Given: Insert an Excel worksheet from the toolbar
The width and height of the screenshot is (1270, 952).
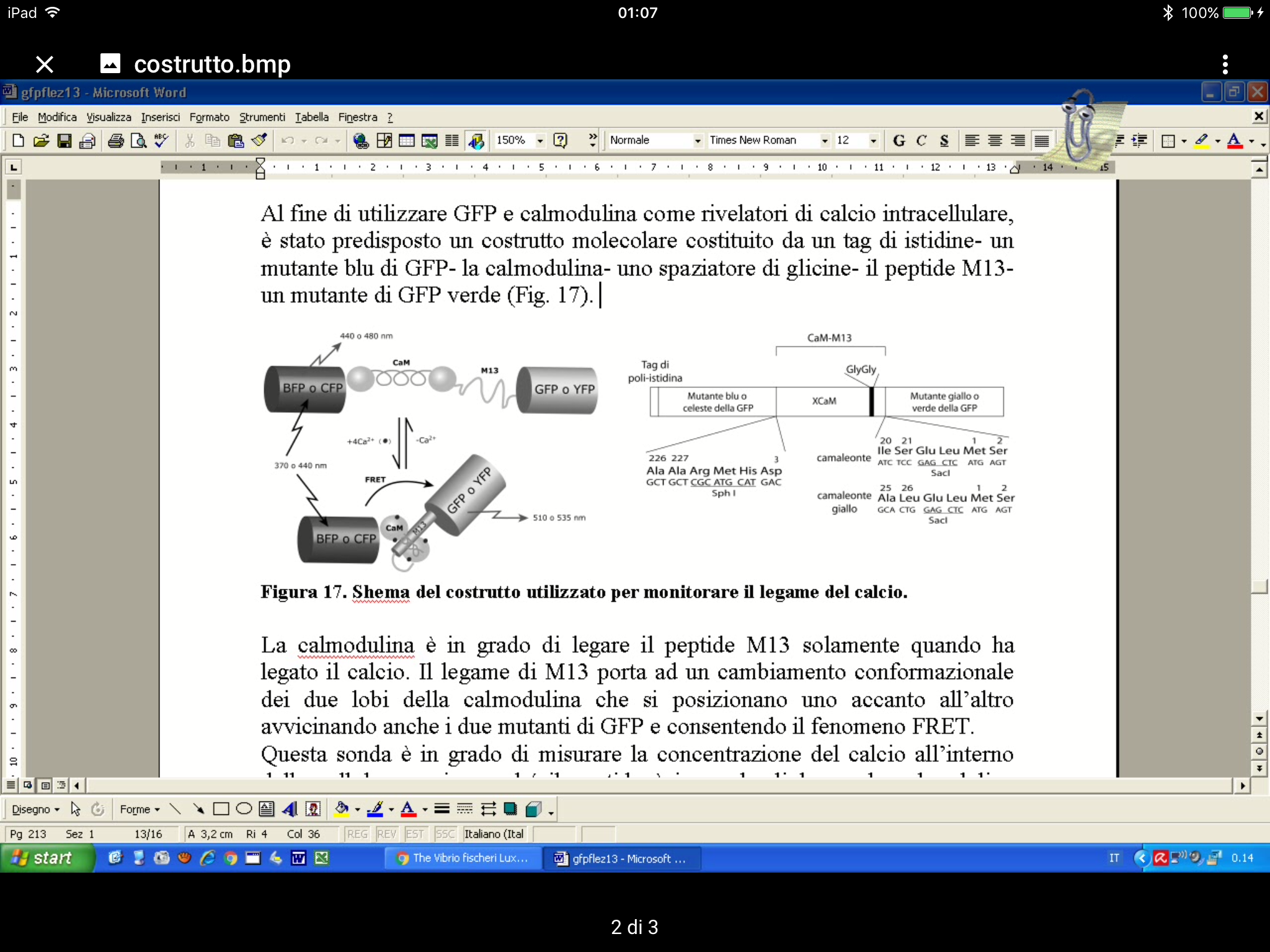Looking at the screenshot, I should click(429, 141).
